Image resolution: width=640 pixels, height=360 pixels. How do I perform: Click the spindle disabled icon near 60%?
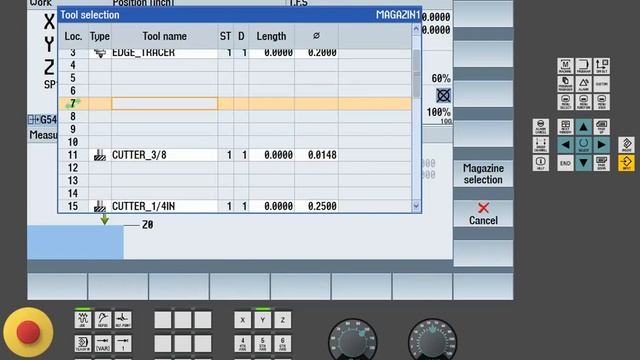point(443,96)
